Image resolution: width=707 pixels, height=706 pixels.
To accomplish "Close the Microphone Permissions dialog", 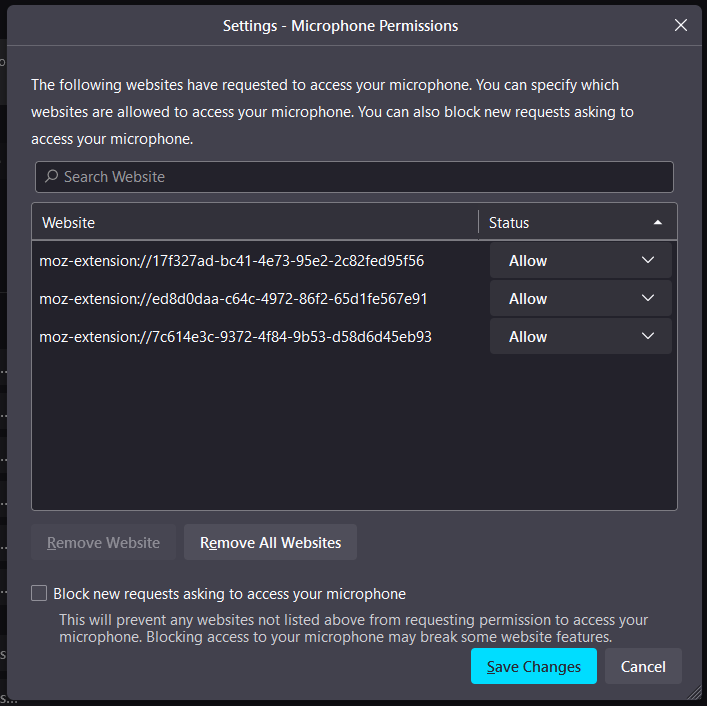I will 680,25.
